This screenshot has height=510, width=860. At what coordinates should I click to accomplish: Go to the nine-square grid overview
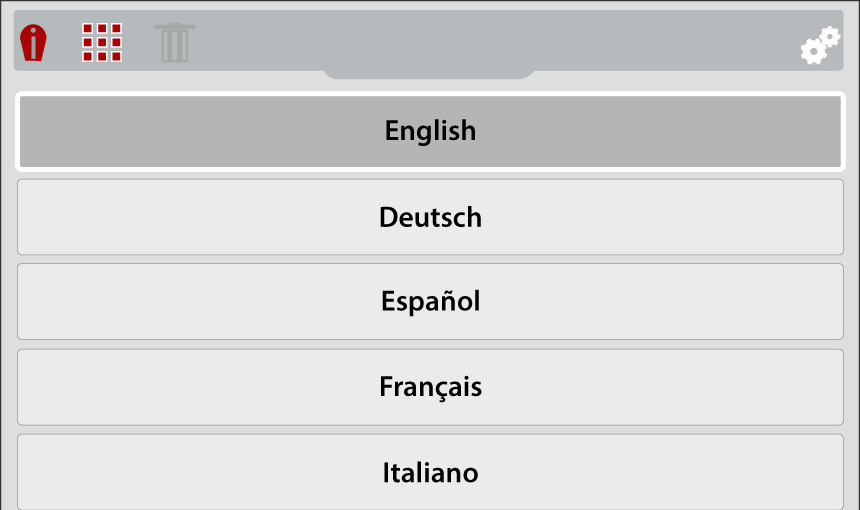[102, 43]
